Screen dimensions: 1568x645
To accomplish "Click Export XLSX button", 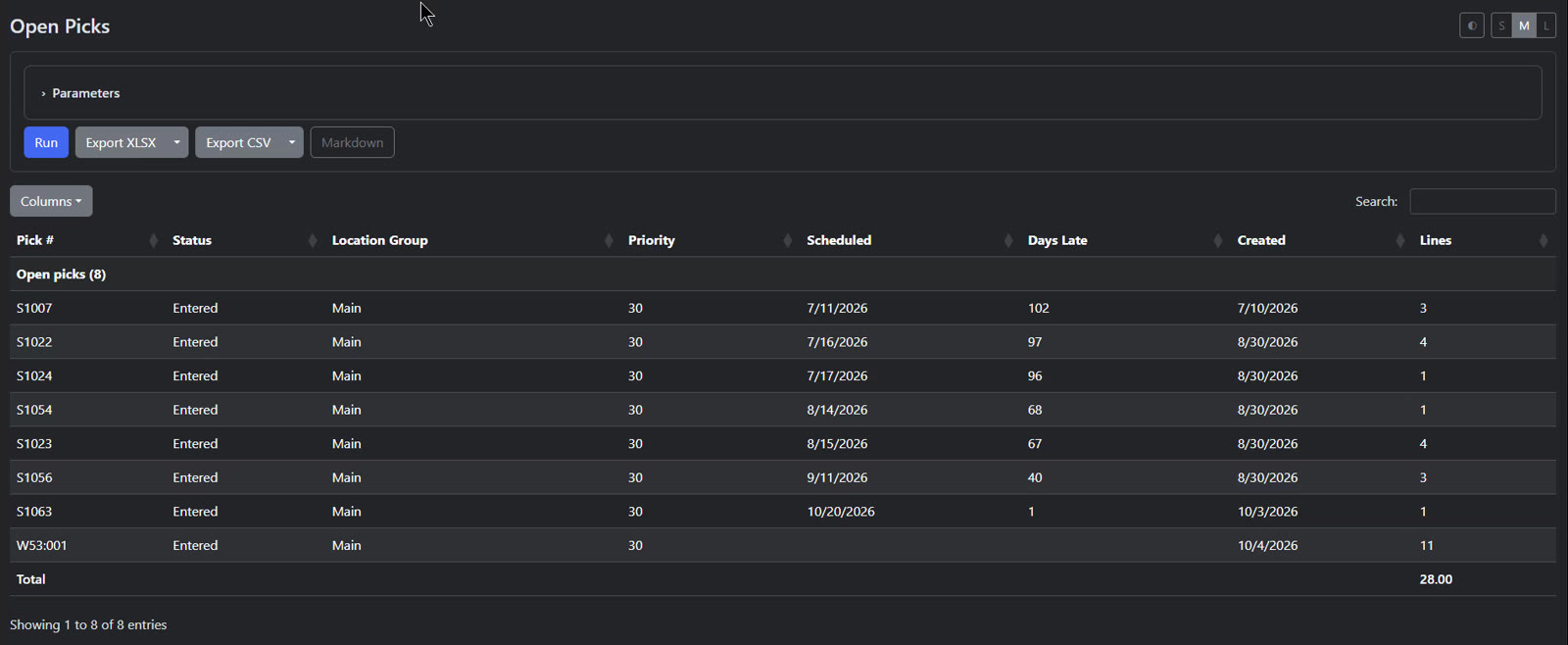I will [121, 142].
